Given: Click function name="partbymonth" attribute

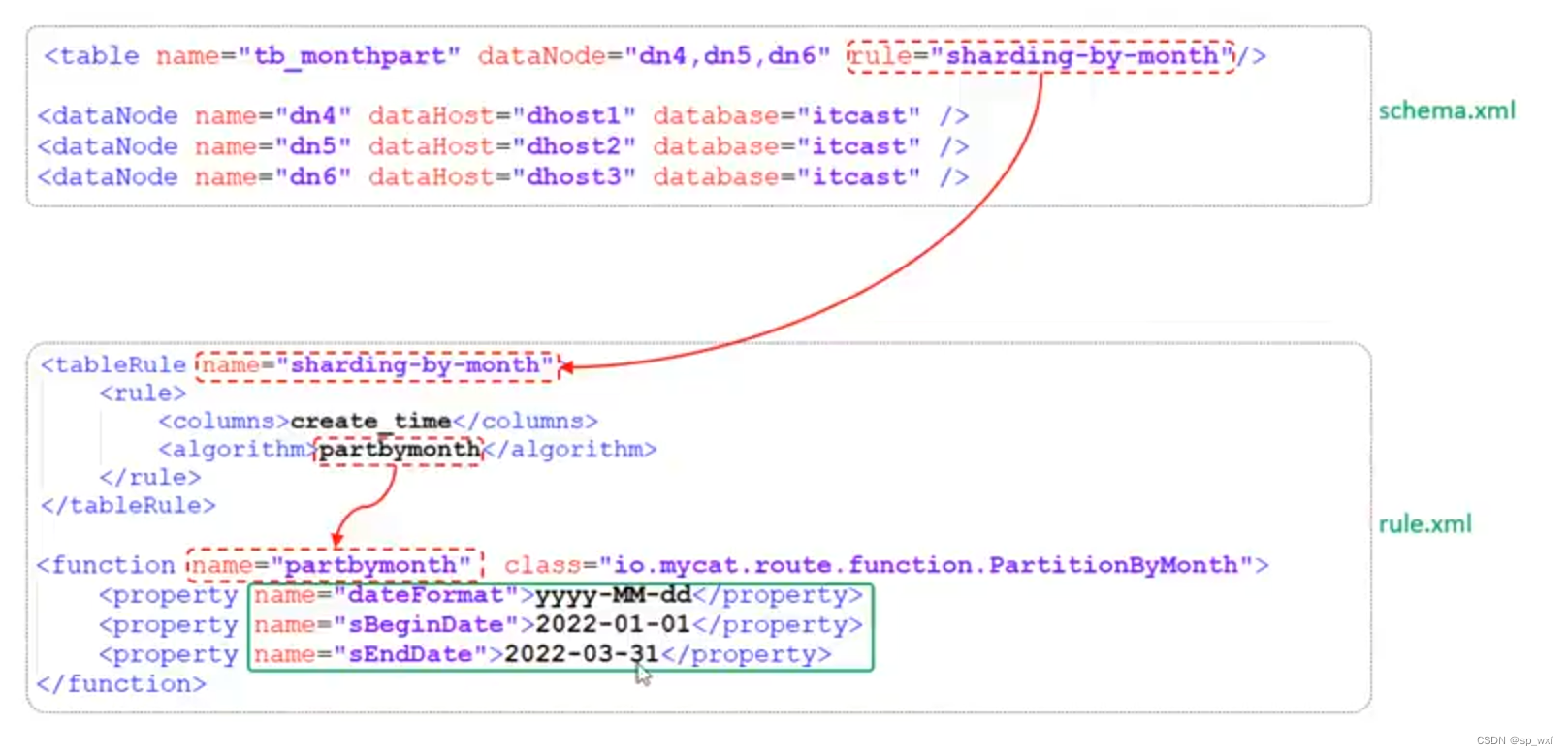Looking at the screenshot, I should (x=333, y=565).
